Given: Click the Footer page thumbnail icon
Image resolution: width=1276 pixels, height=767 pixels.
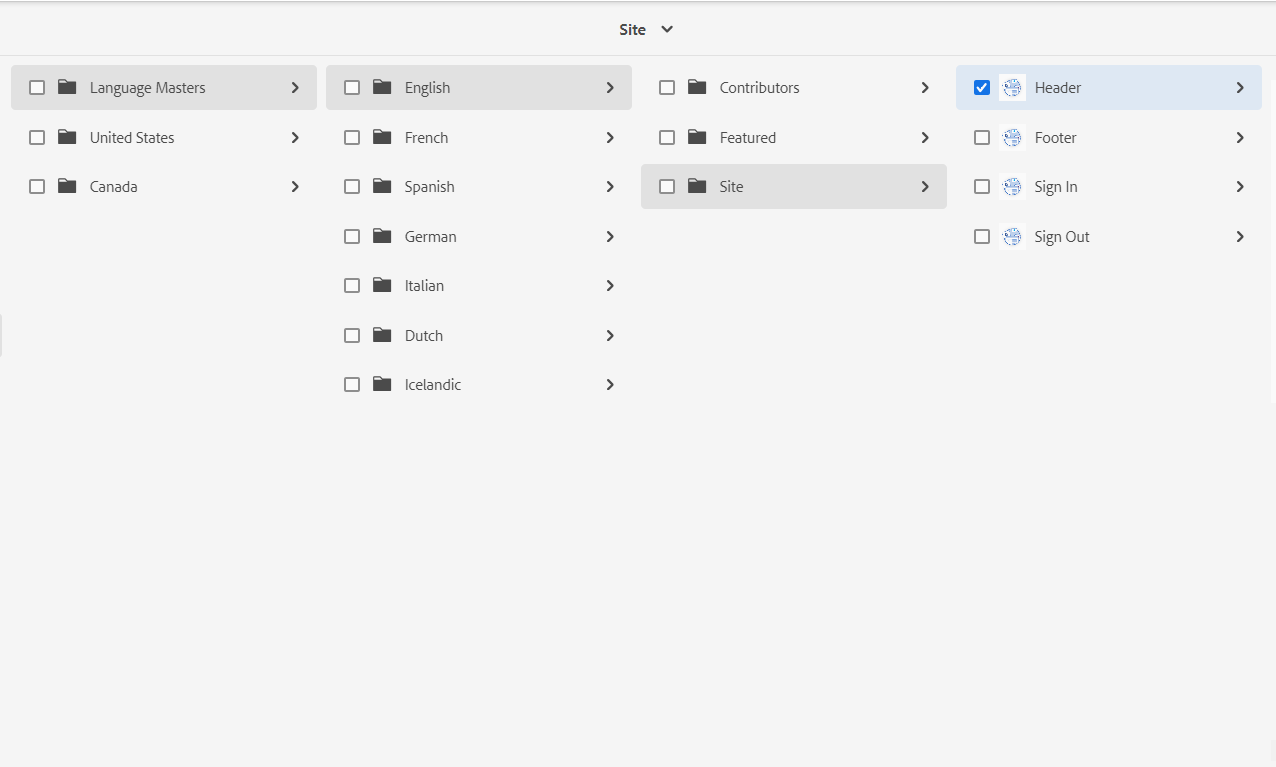Looking at the screenshot, I should tap(1012, 138).
